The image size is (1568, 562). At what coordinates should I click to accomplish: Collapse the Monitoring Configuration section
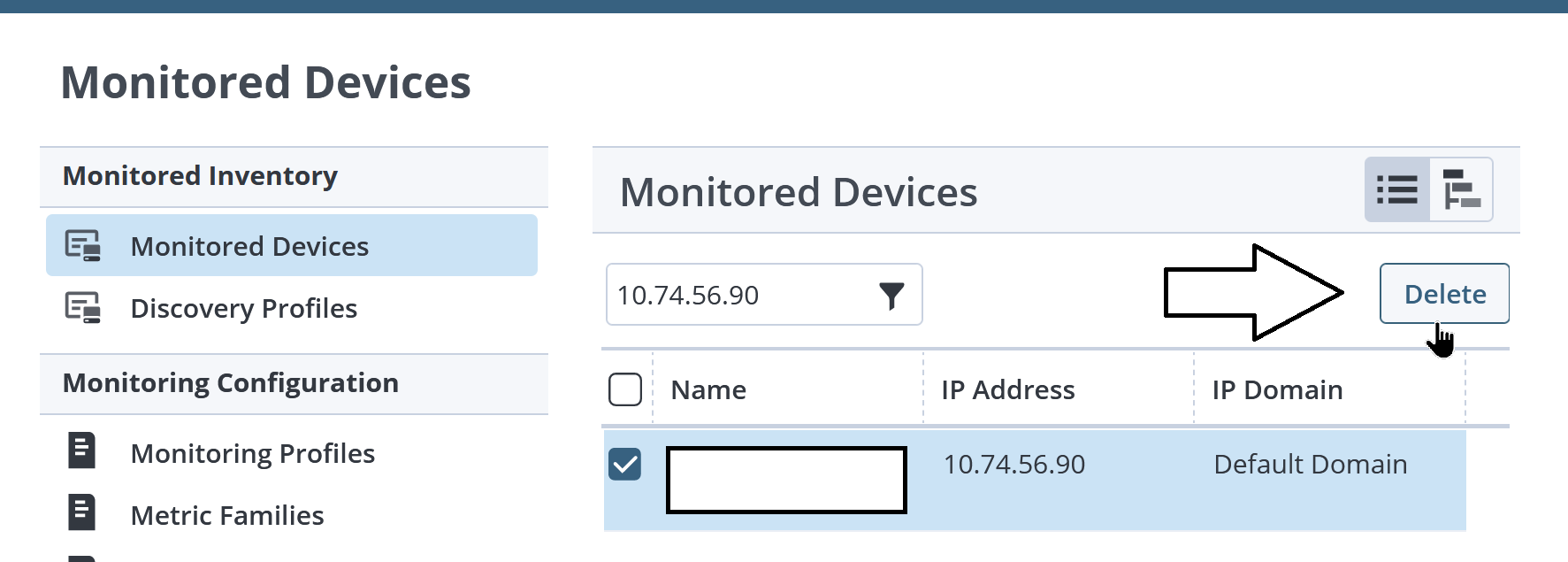[230, 383]
